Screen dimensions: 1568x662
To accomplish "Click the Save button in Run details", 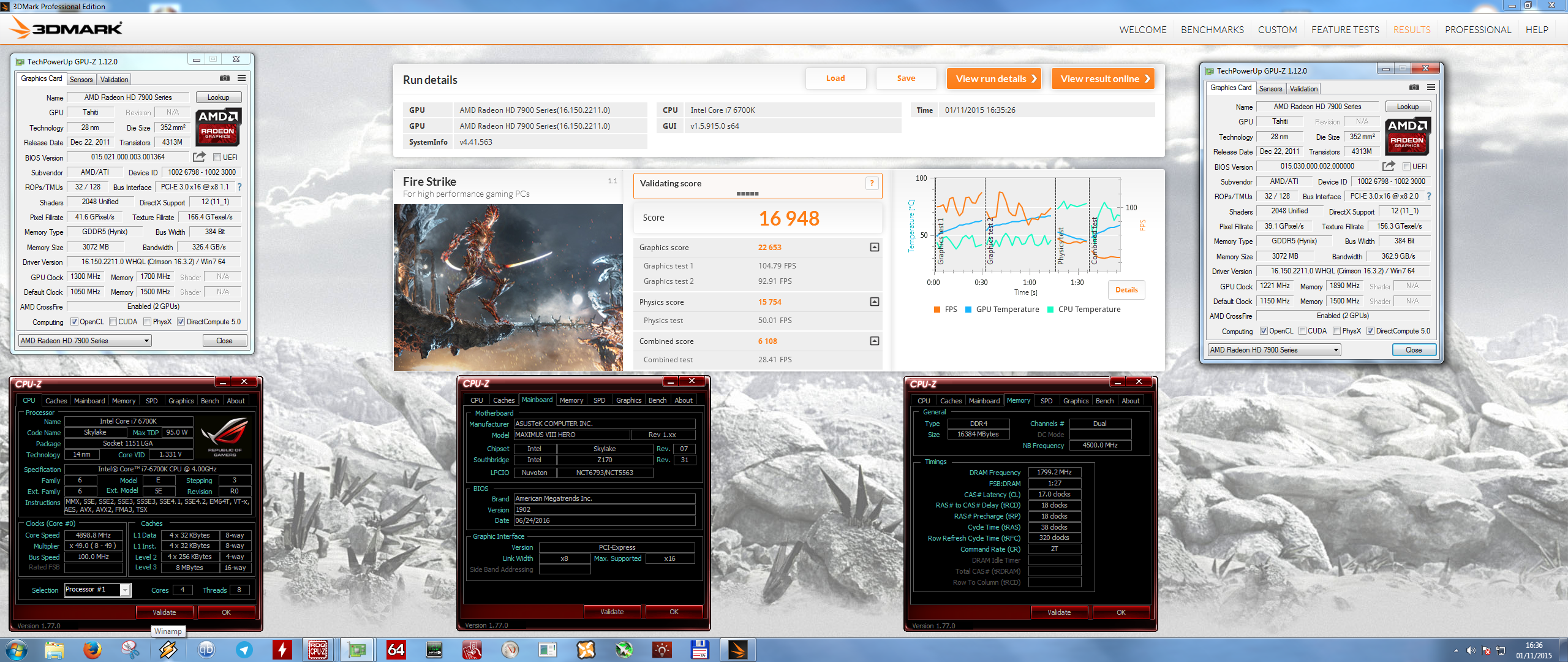I will [906, 78].
